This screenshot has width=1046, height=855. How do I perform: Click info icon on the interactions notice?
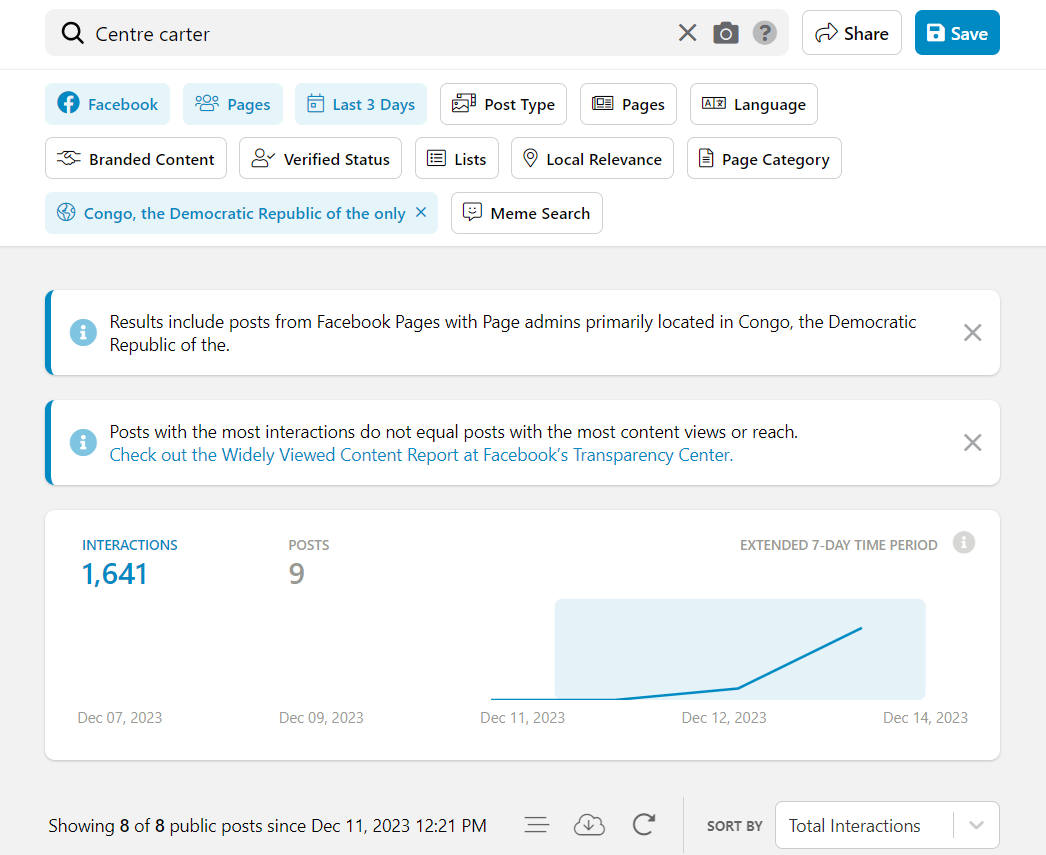click(x=83, y=442)
